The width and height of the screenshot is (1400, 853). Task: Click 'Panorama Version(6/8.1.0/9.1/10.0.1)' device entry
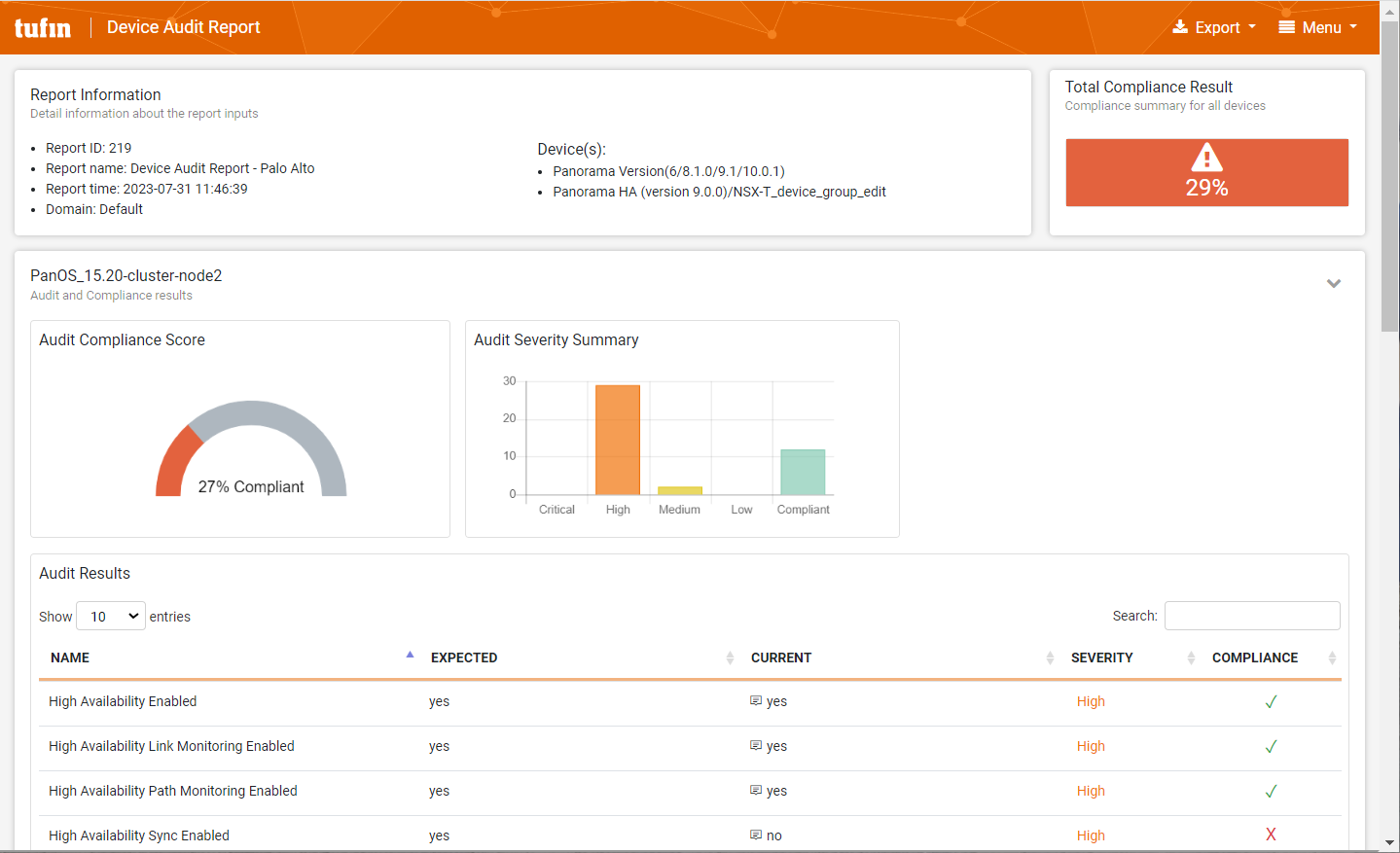(x=669, y=171)
